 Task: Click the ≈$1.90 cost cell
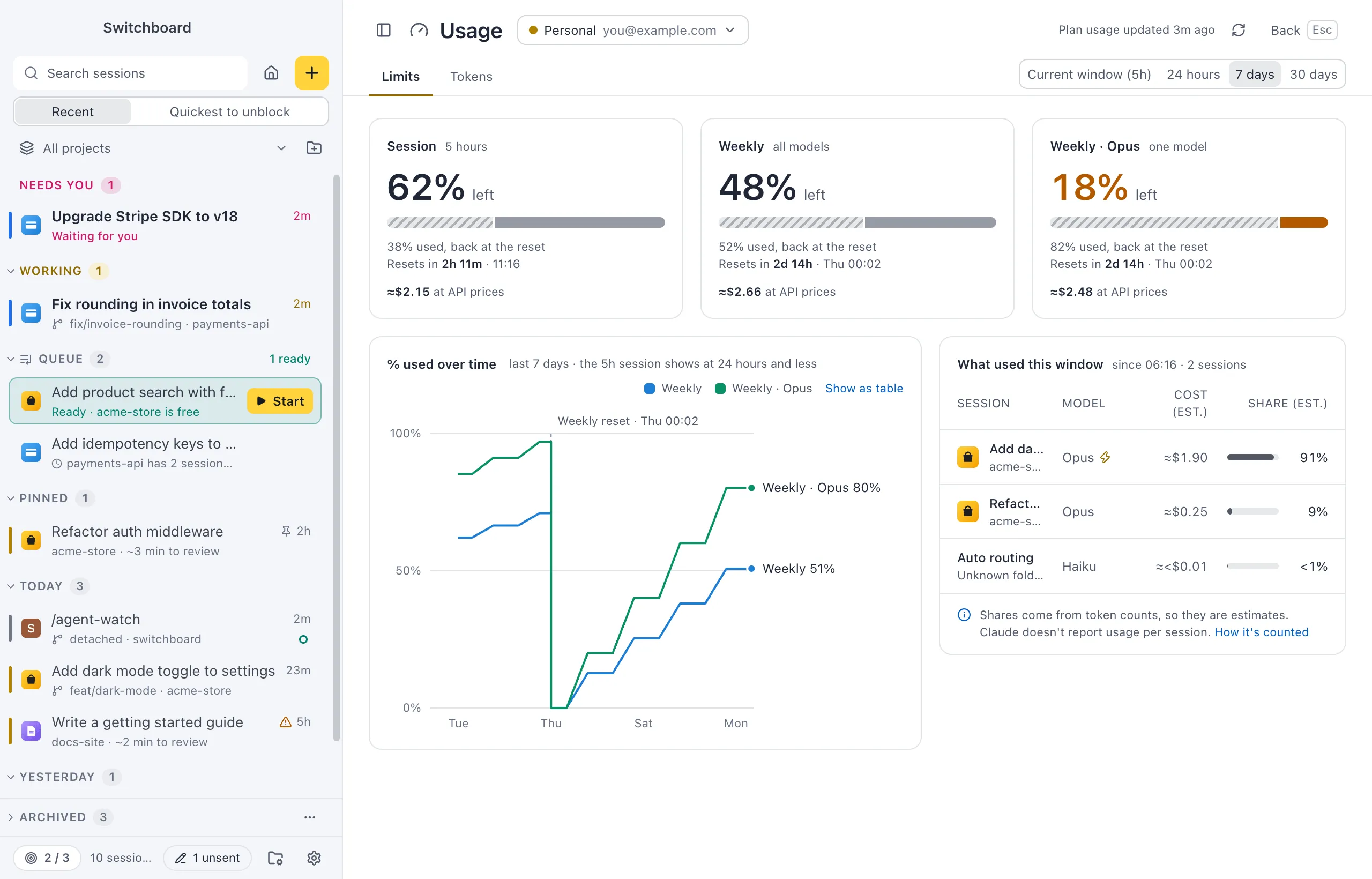[x=1185, y=457]
